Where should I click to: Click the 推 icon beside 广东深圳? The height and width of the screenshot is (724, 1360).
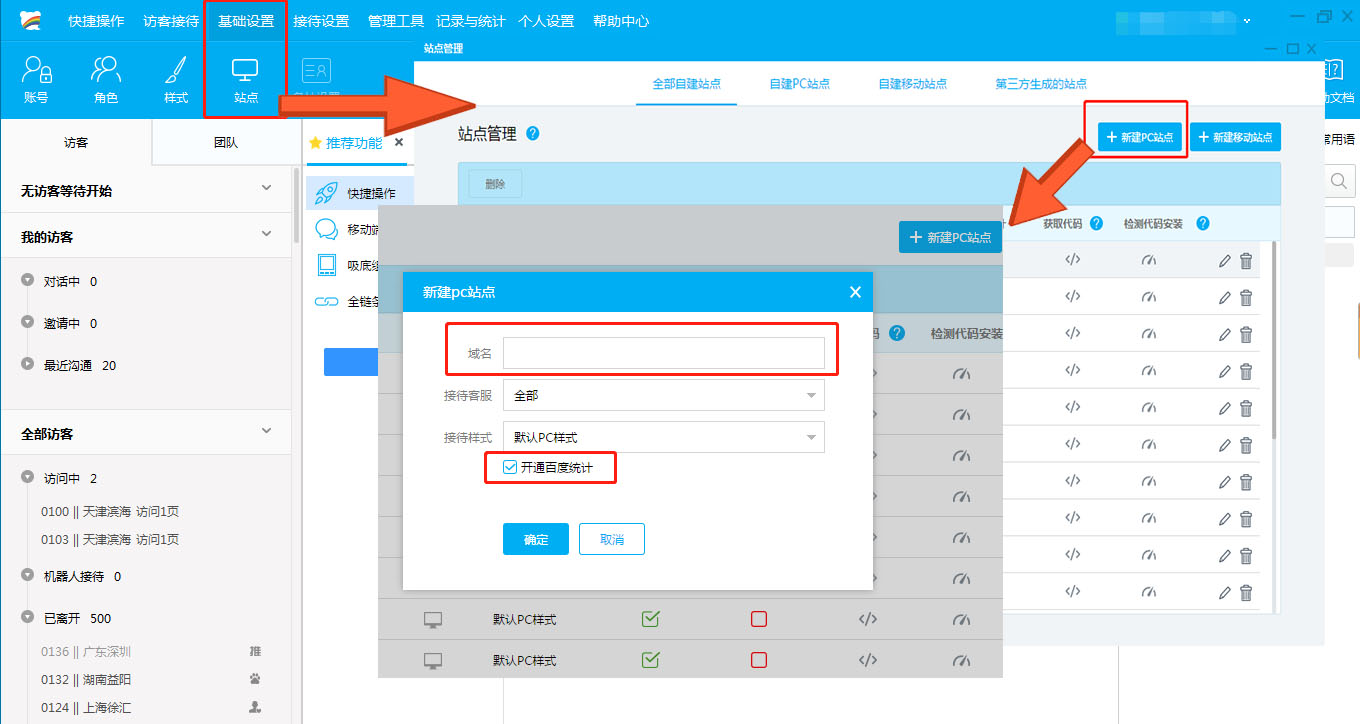(x=255, y=651)
